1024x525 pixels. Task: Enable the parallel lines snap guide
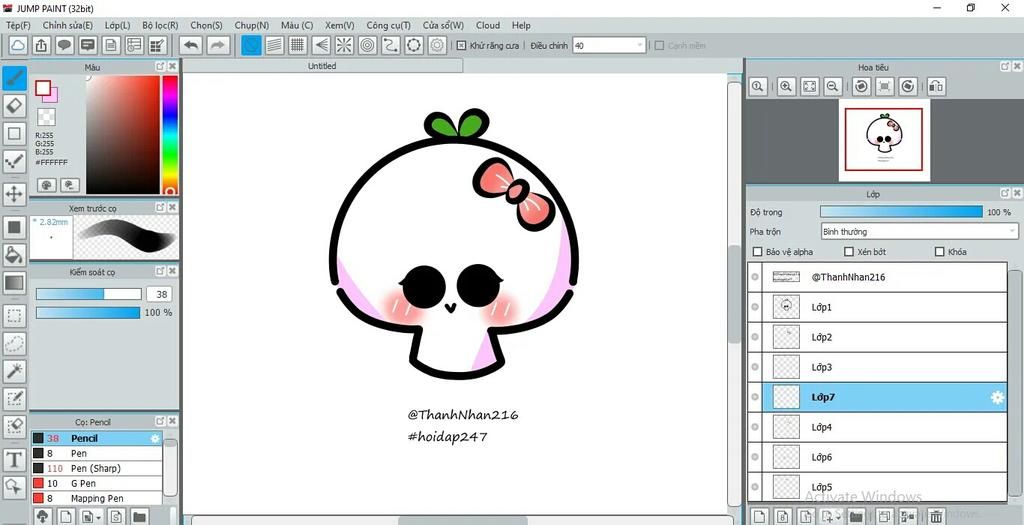click(274, 45)
